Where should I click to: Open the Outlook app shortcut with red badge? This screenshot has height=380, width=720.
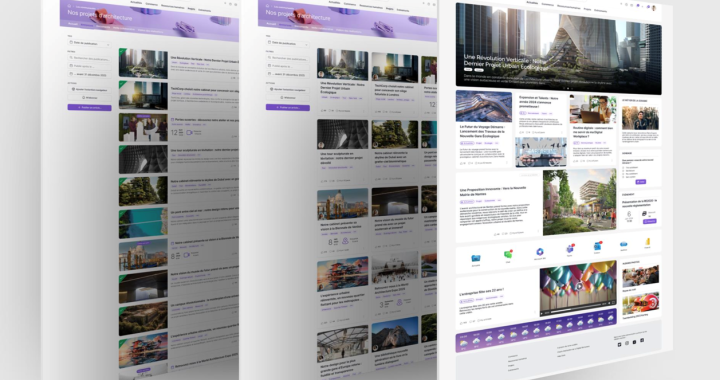tap(597, 246)
